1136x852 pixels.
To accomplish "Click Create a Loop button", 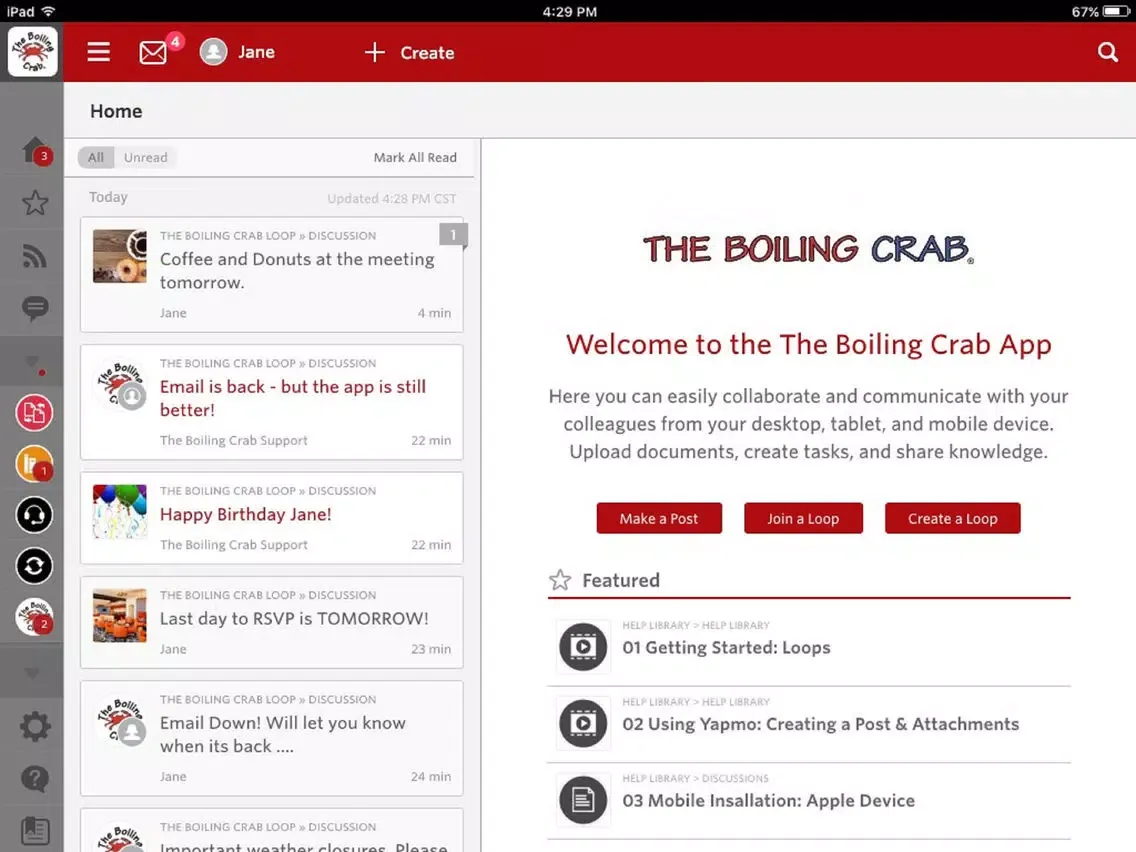I will 953,518.
